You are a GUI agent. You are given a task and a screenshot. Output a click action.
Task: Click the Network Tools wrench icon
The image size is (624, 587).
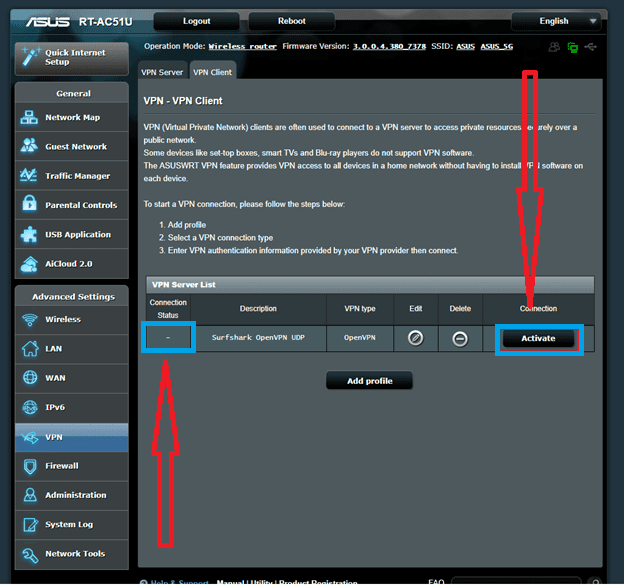[30, 555]
